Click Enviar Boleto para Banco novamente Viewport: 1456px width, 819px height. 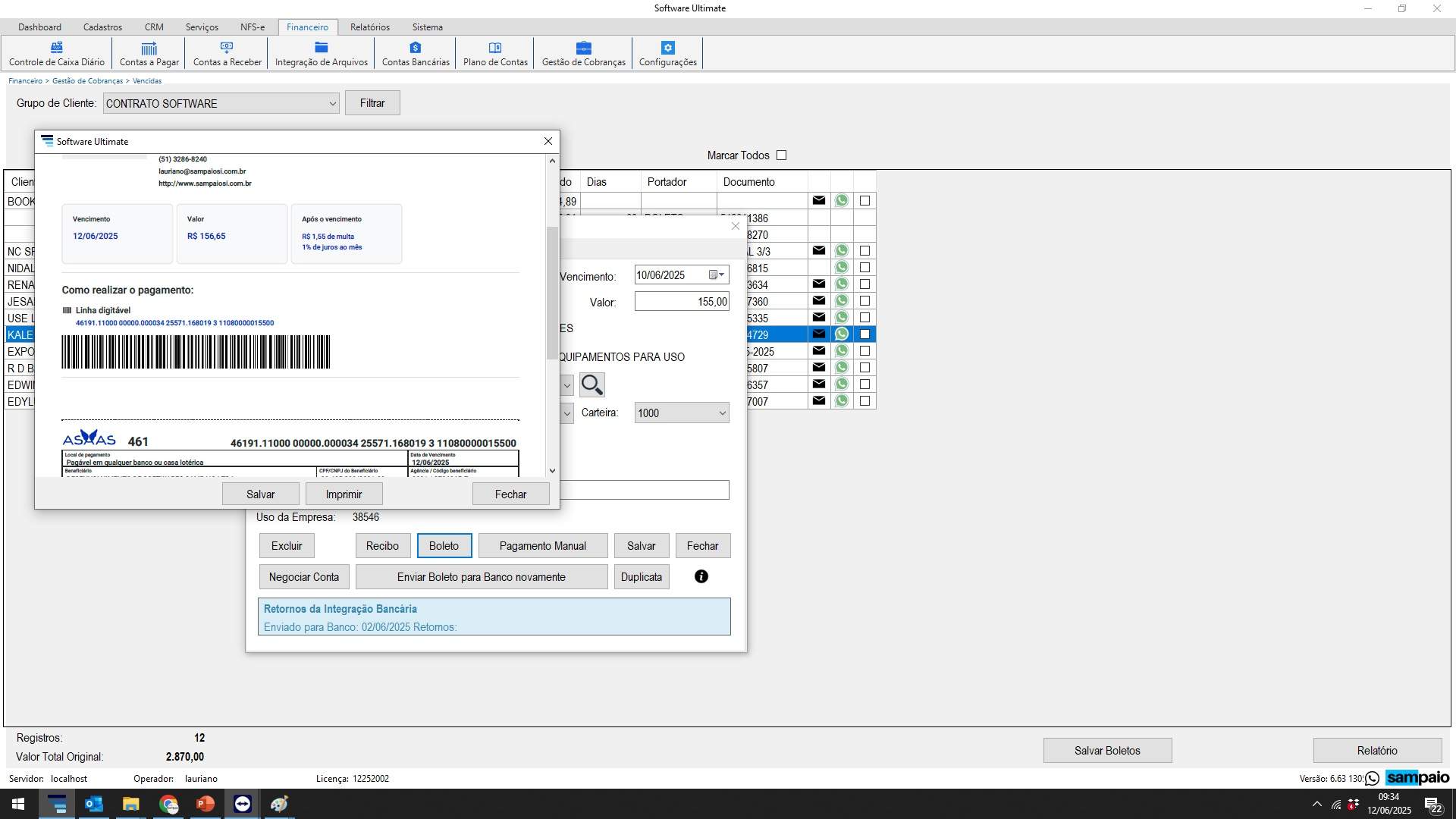(x=482, y=577)
